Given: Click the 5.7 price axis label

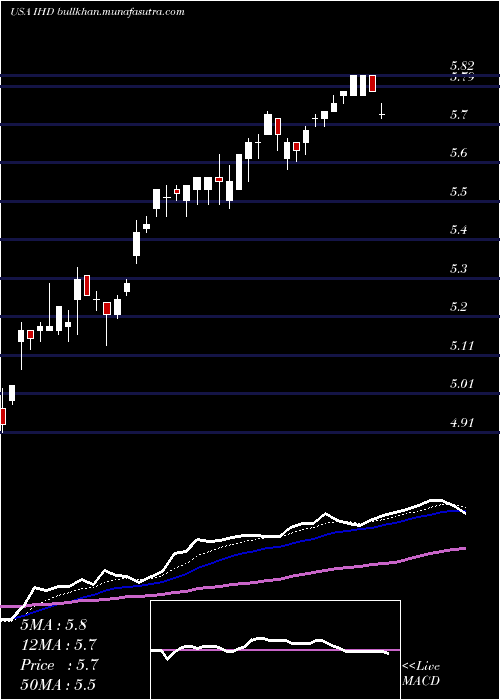Looking at the screenshot, I should pos(458,115).
